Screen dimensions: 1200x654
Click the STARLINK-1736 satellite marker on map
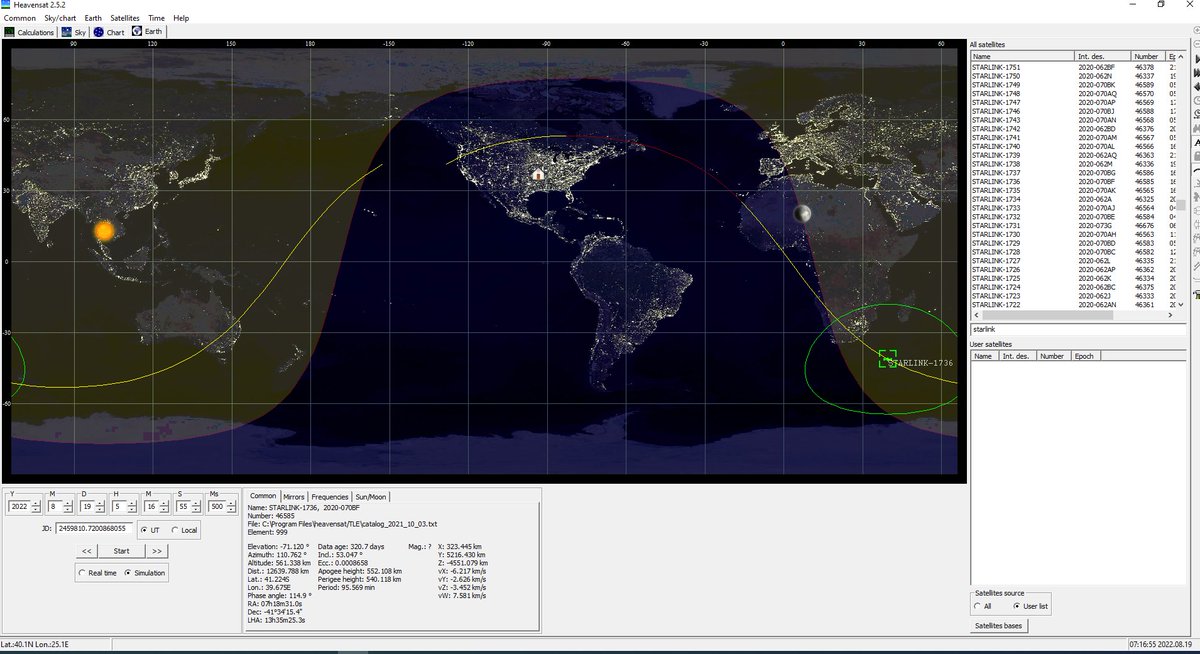887,358
